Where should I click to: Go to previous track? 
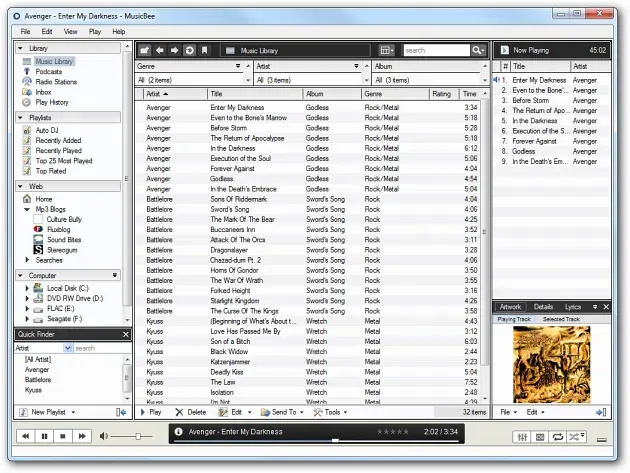(x=25, y=436)
